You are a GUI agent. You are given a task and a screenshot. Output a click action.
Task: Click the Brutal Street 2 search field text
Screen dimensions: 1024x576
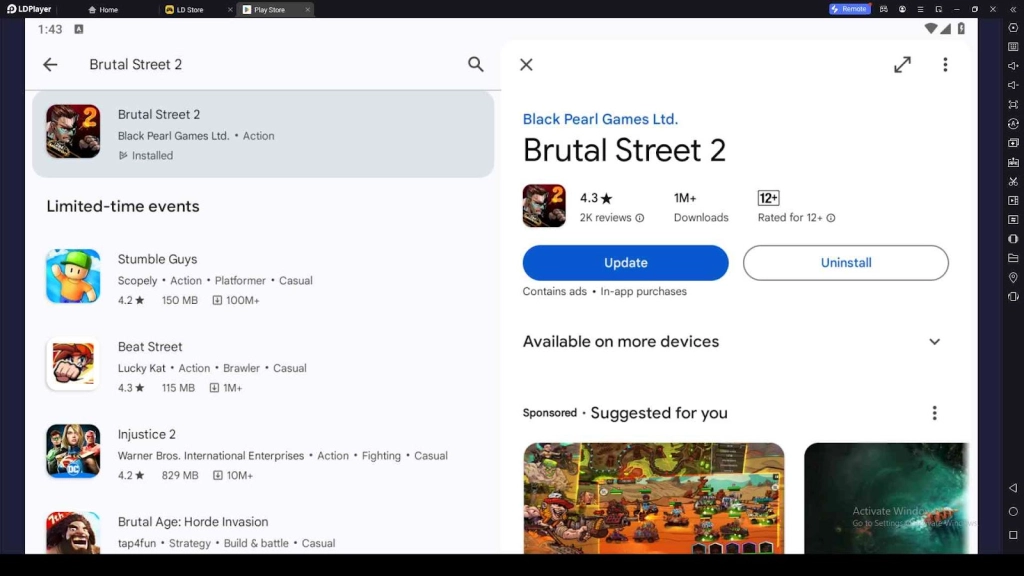click(136, 64)
